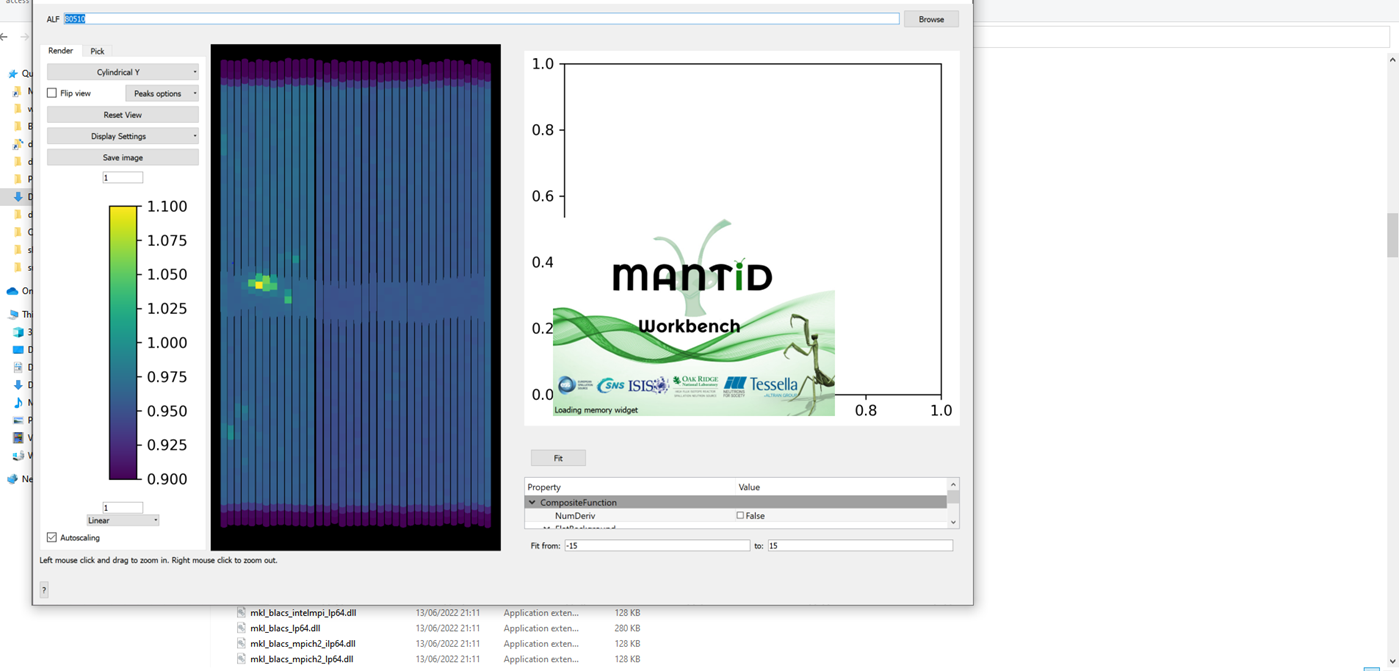
Task: Click the 280 KB size cell
Action: 628,628
